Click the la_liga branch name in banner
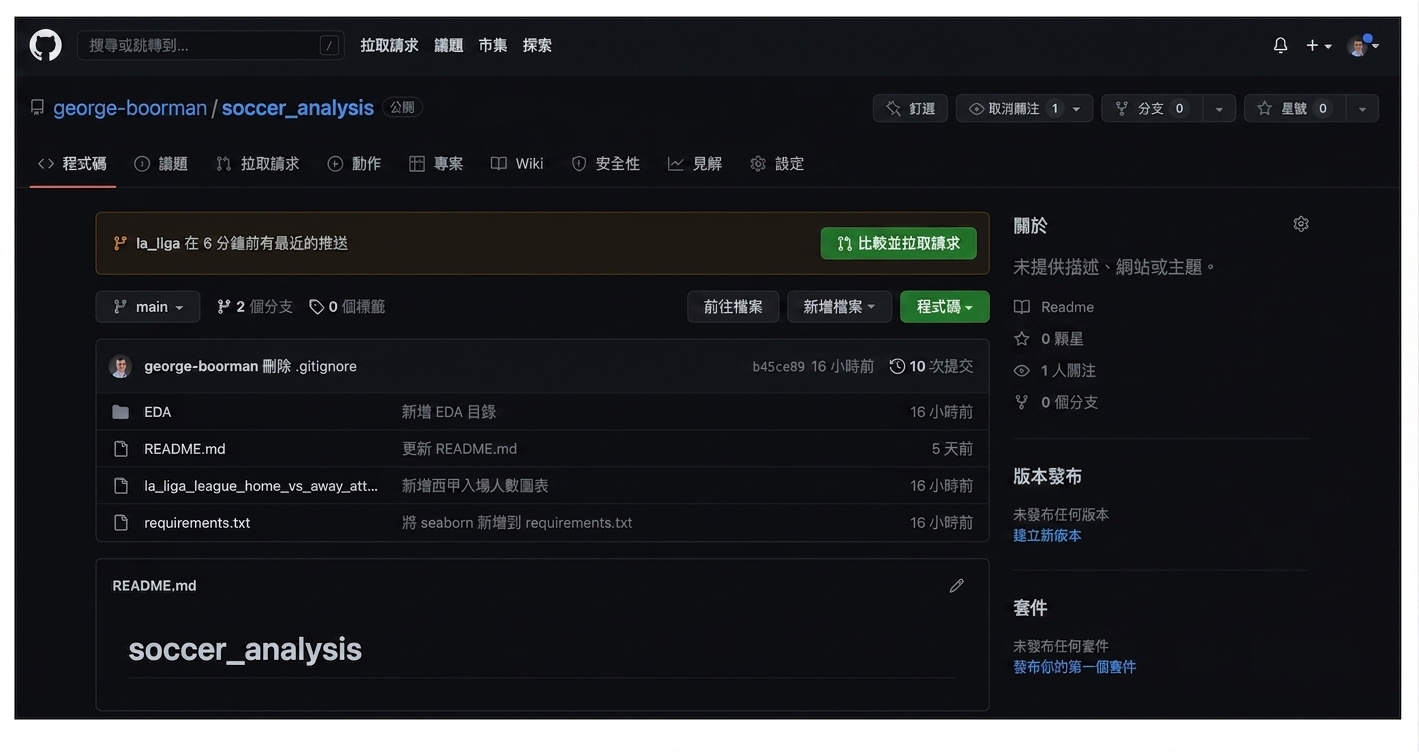 (158, 243)
